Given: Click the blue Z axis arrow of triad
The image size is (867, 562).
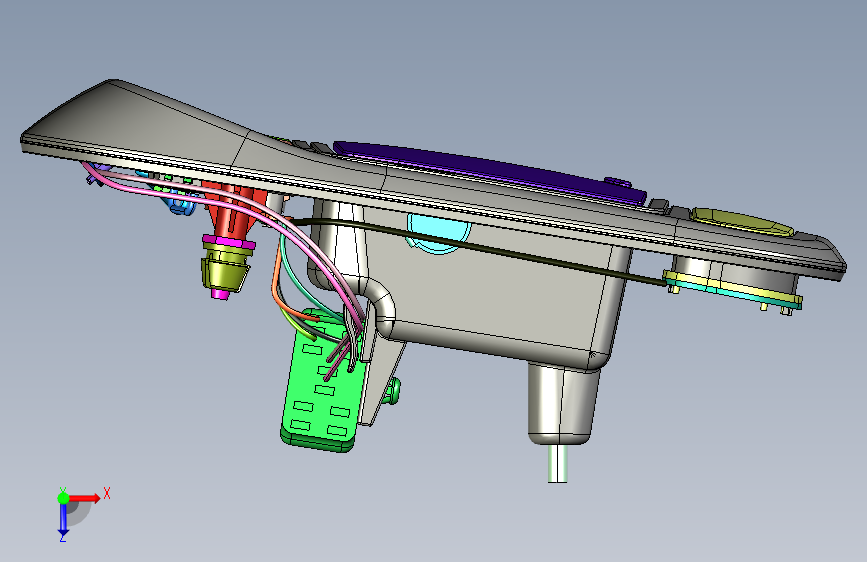Looking at the screenshot, I should (x=63, y=520).
